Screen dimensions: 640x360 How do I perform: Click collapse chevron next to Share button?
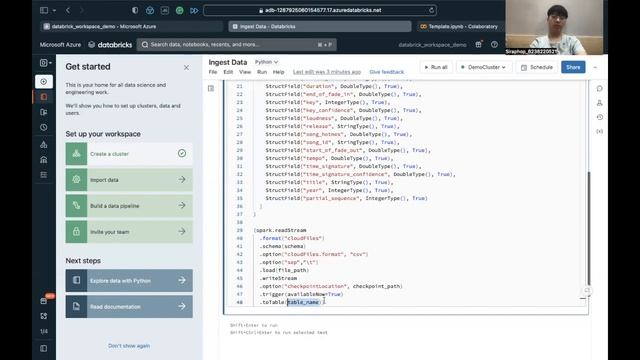pos(595,67)
